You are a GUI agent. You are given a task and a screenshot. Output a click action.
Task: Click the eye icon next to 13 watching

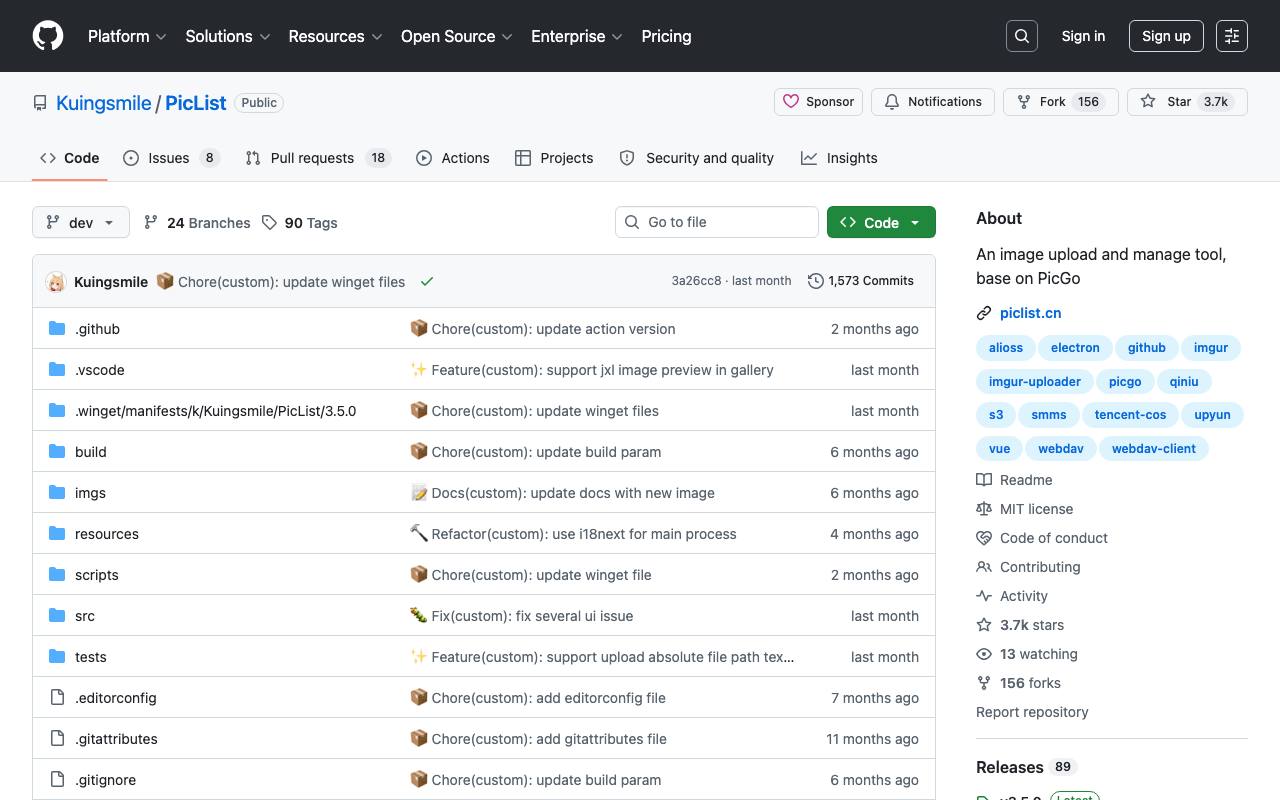(984, 654)
